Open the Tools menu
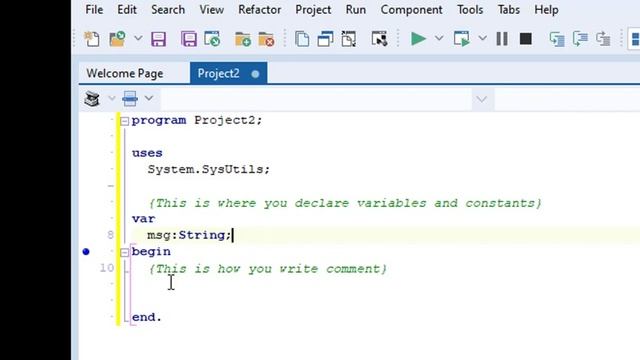Viewport: 640px width, 360px height. [x=470, y=10]
